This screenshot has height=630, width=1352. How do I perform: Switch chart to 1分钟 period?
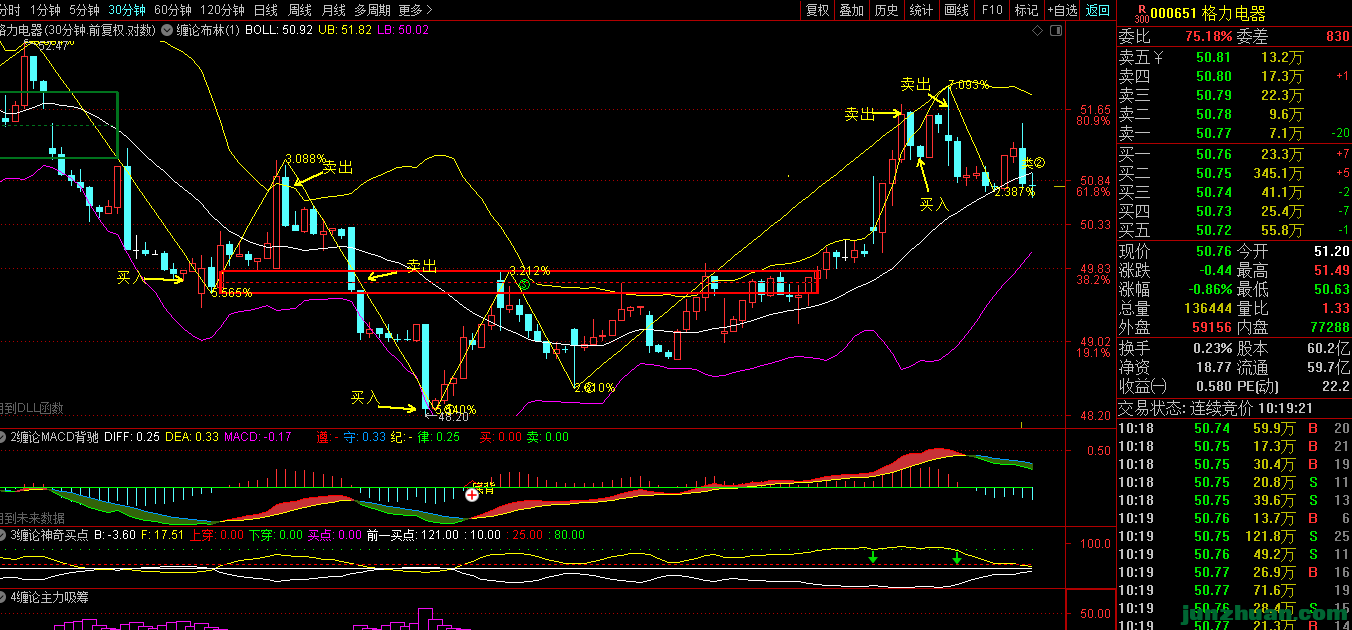click(45, 10)
